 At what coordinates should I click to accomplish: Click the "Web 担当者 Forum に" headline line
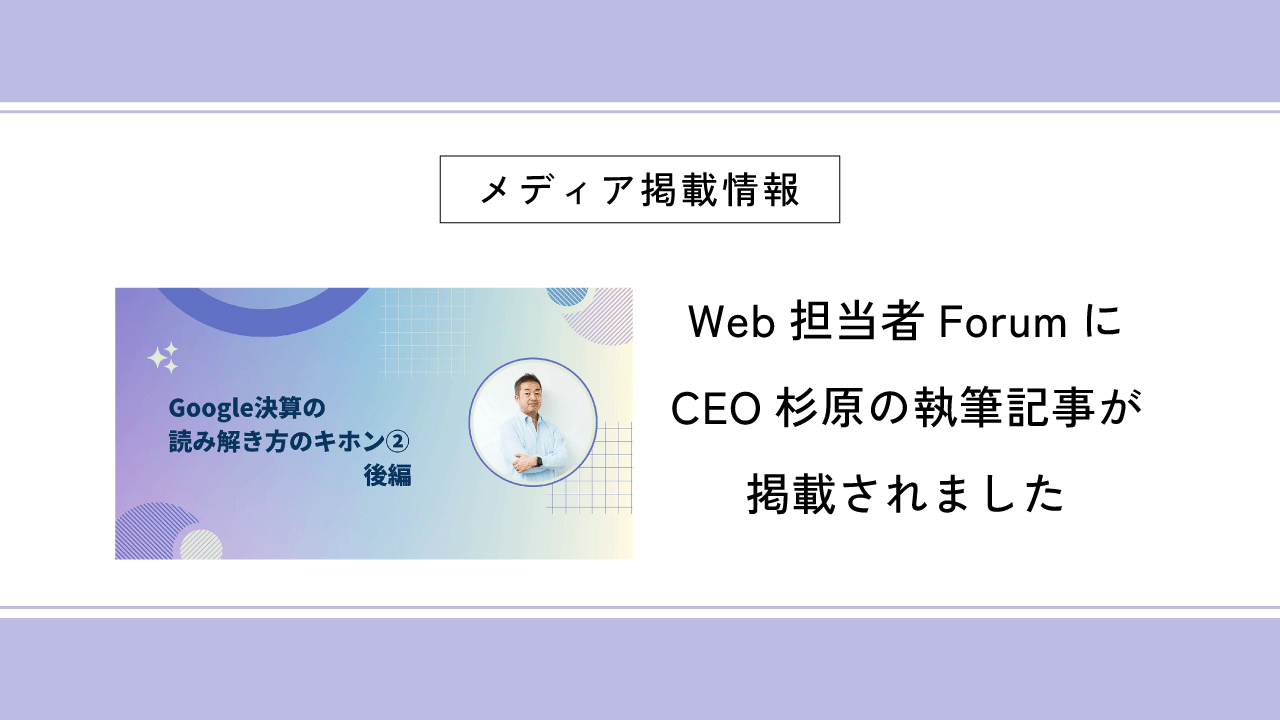click(x=906, y=323)
